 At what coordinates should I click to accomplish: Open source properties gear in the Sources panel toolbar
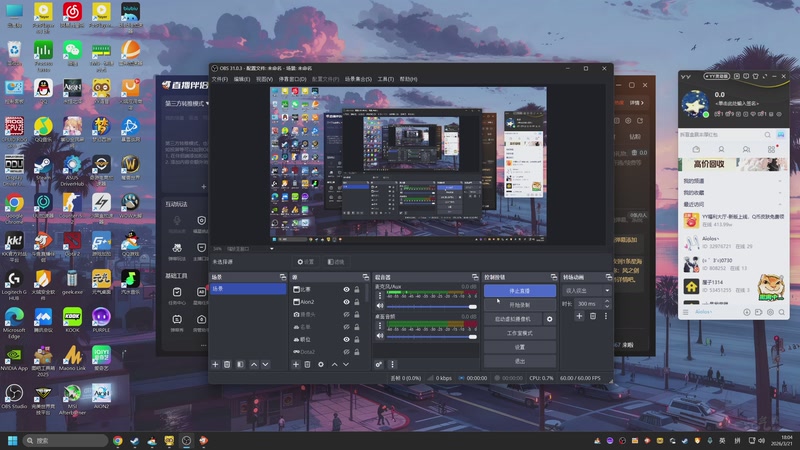321,364
